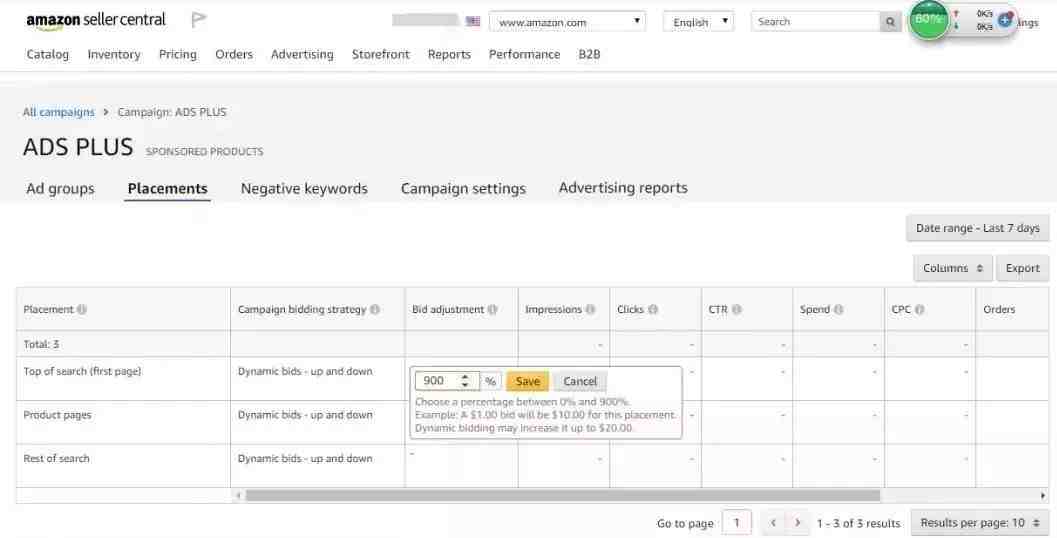Open the Inventory menu
This screenshot has height=538, width=1057.
[x=114, y=55]
